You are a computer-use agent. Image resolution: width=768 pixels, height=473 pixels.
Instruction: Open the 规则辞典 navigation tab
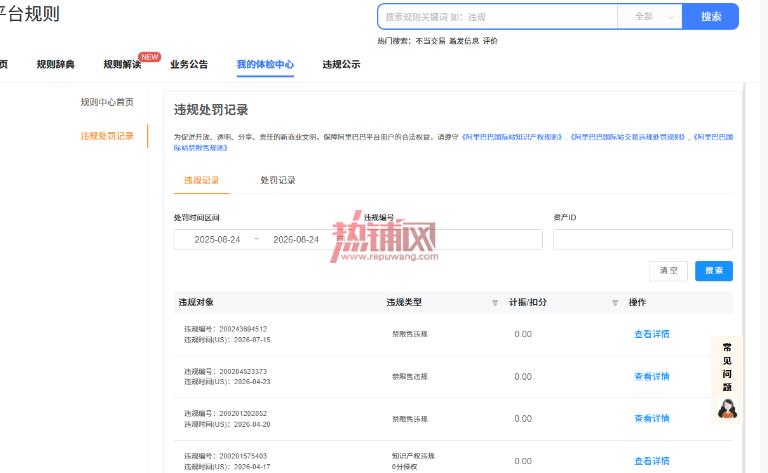[x=55, y=64]
